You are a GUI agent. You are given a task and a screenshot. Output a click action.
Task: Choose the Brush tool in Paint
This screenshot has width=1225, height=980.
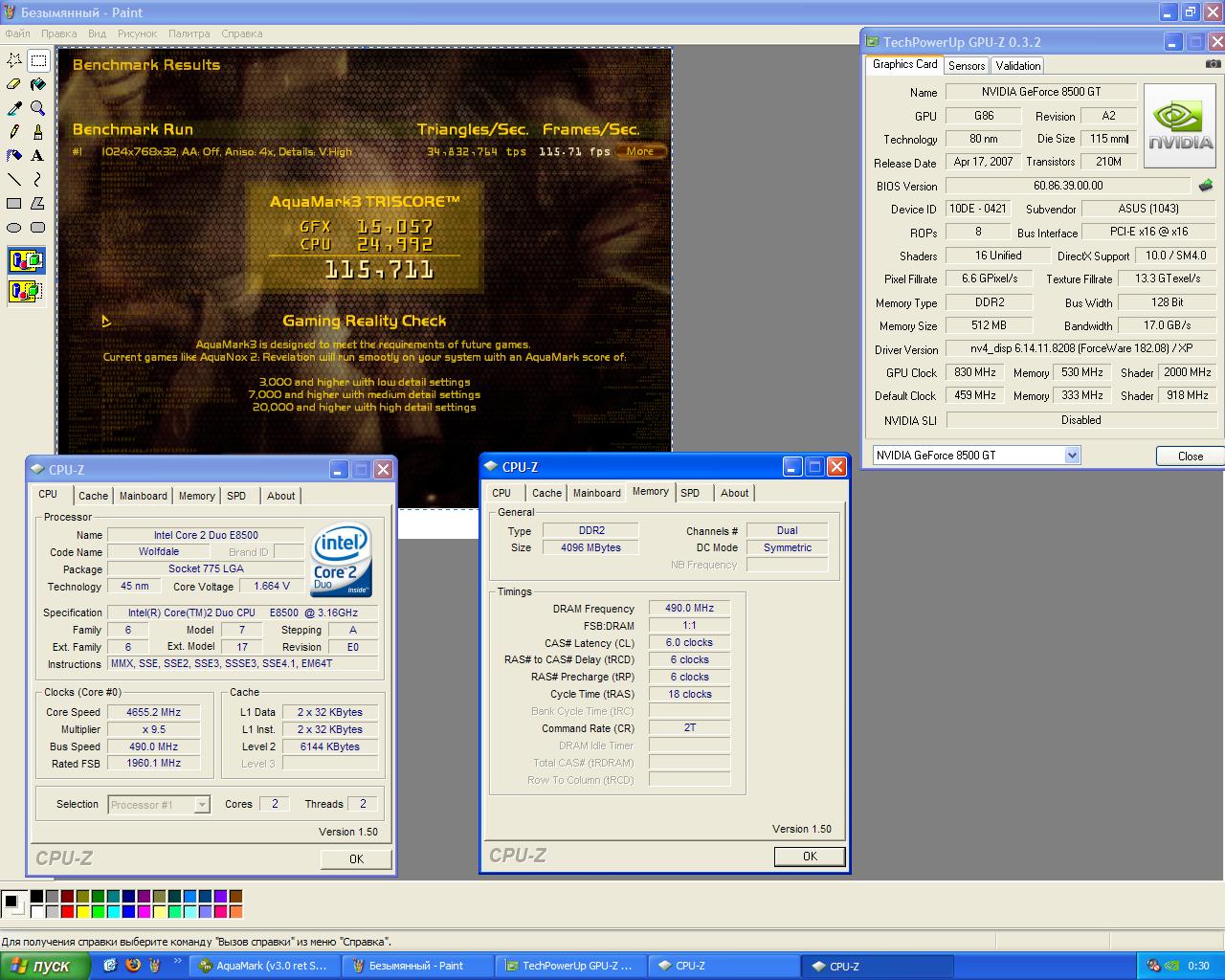(38, 132)
